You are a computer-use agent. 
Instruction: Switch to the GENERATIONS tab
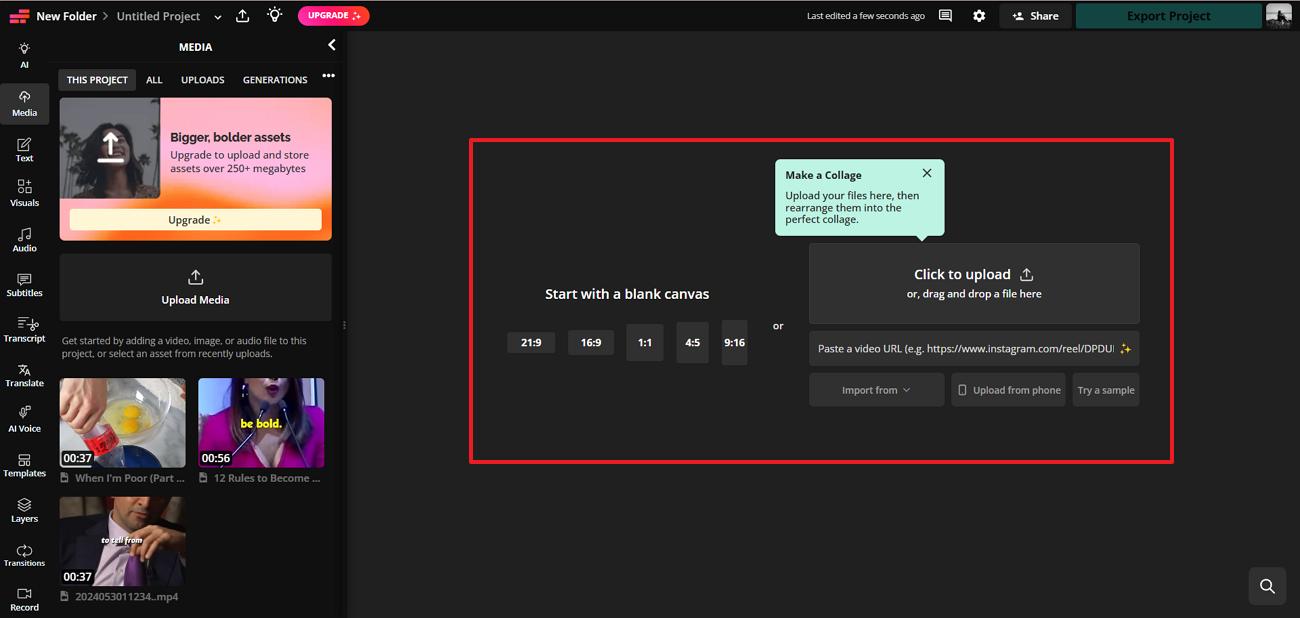coord(275,79)
